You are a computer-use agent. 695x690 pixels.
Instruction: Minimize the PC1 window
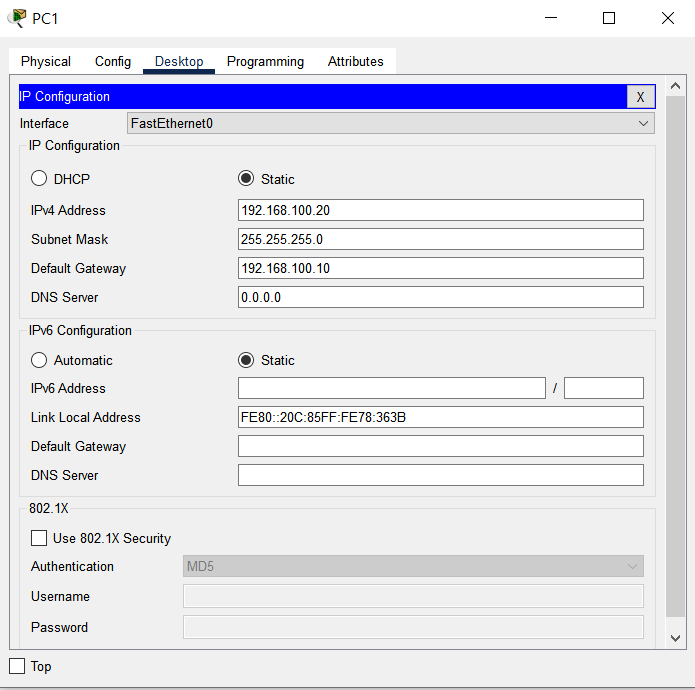tap(551, 18)
